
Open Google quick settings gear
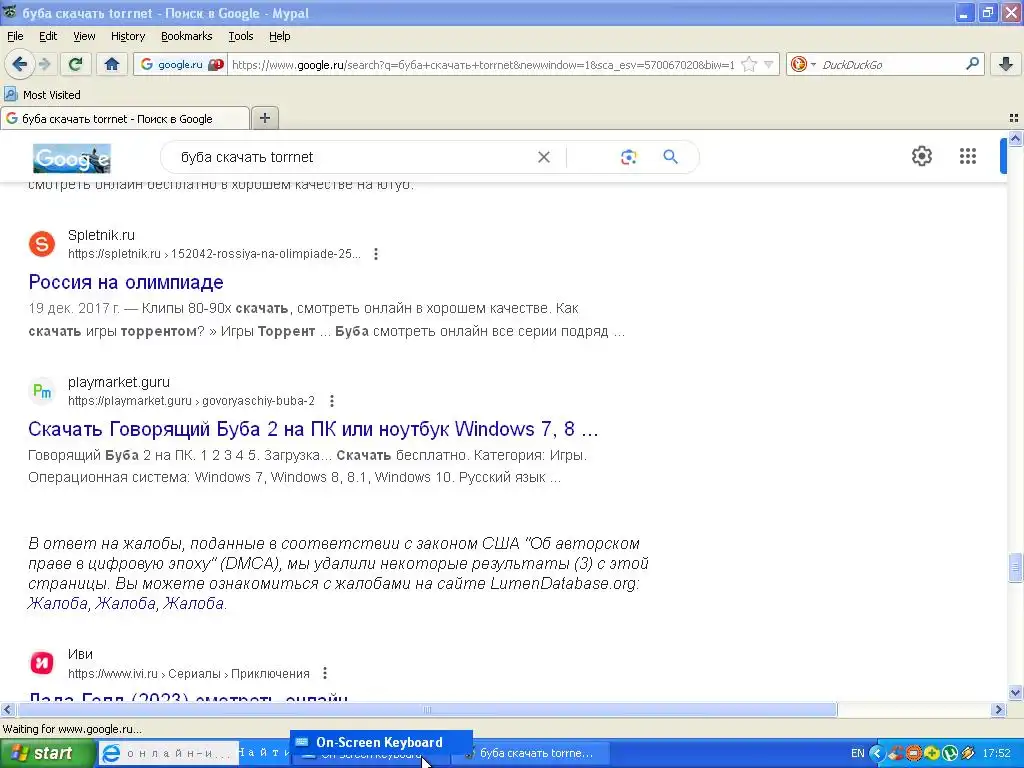click(x=921, y=156)
